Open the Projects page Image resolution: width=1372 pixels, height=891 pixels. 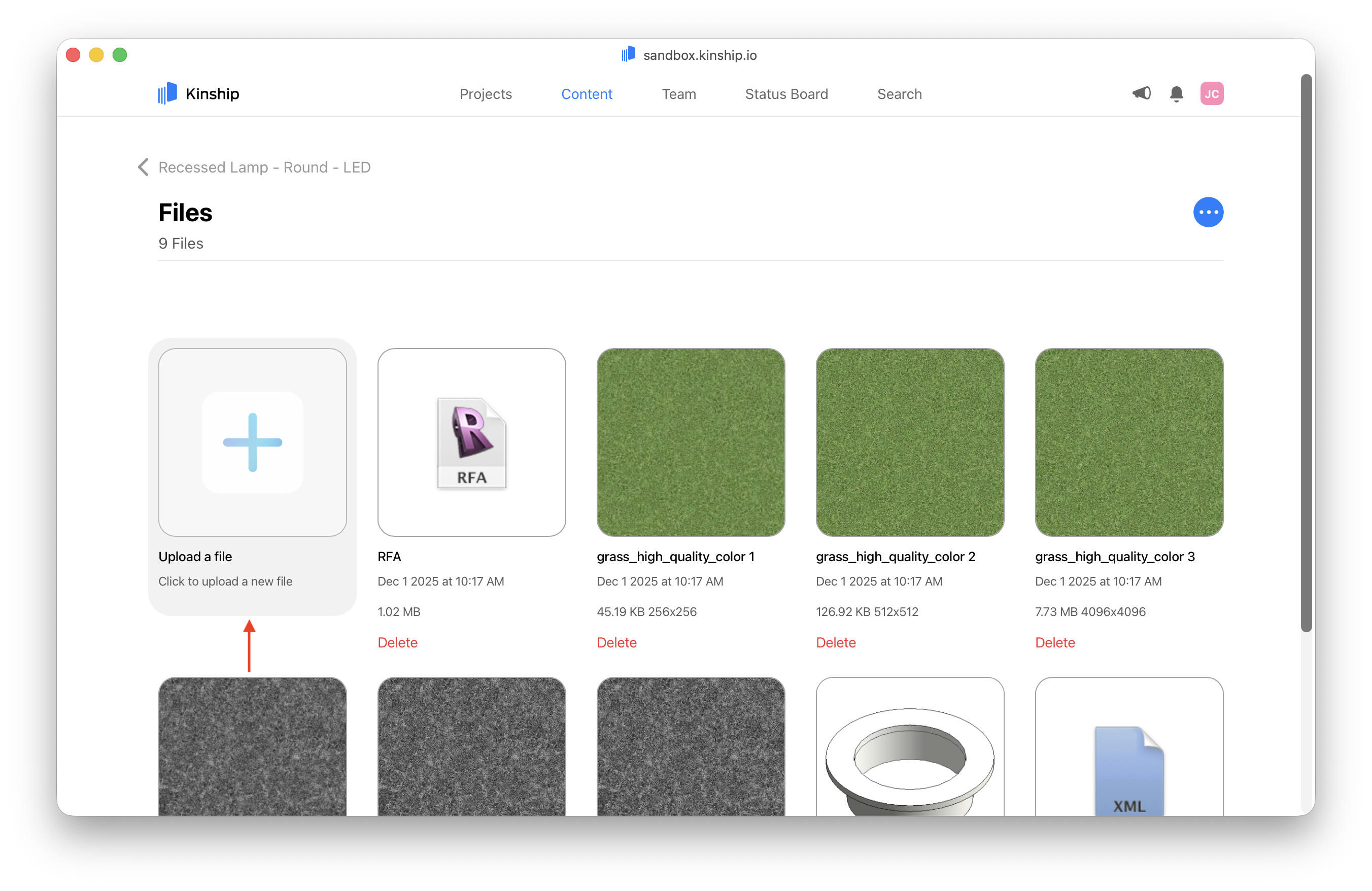pos(486,93)
